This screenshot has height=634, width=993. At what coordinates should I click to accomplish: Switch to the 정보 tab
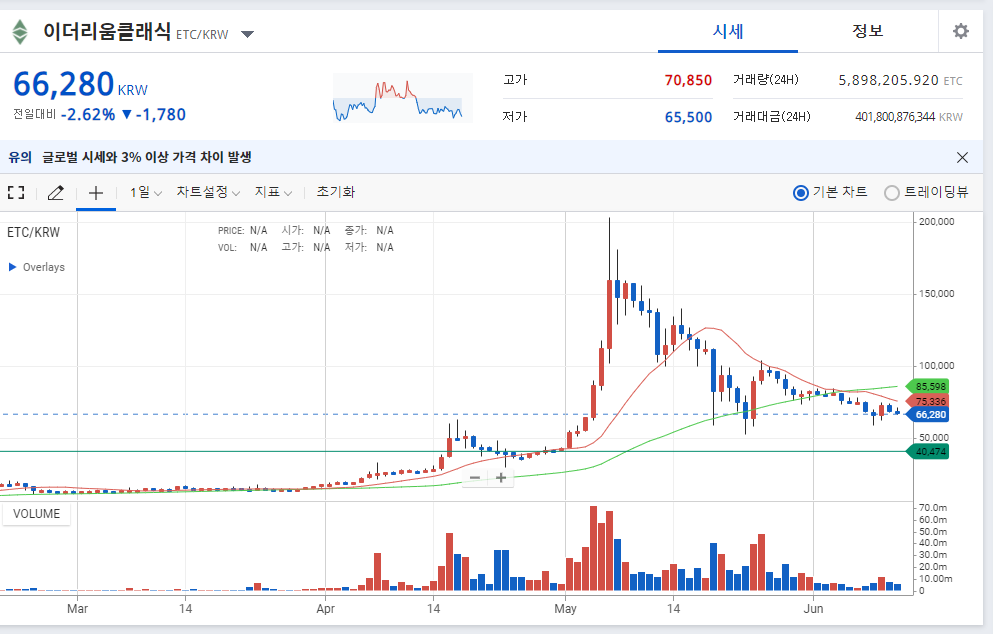867,31
